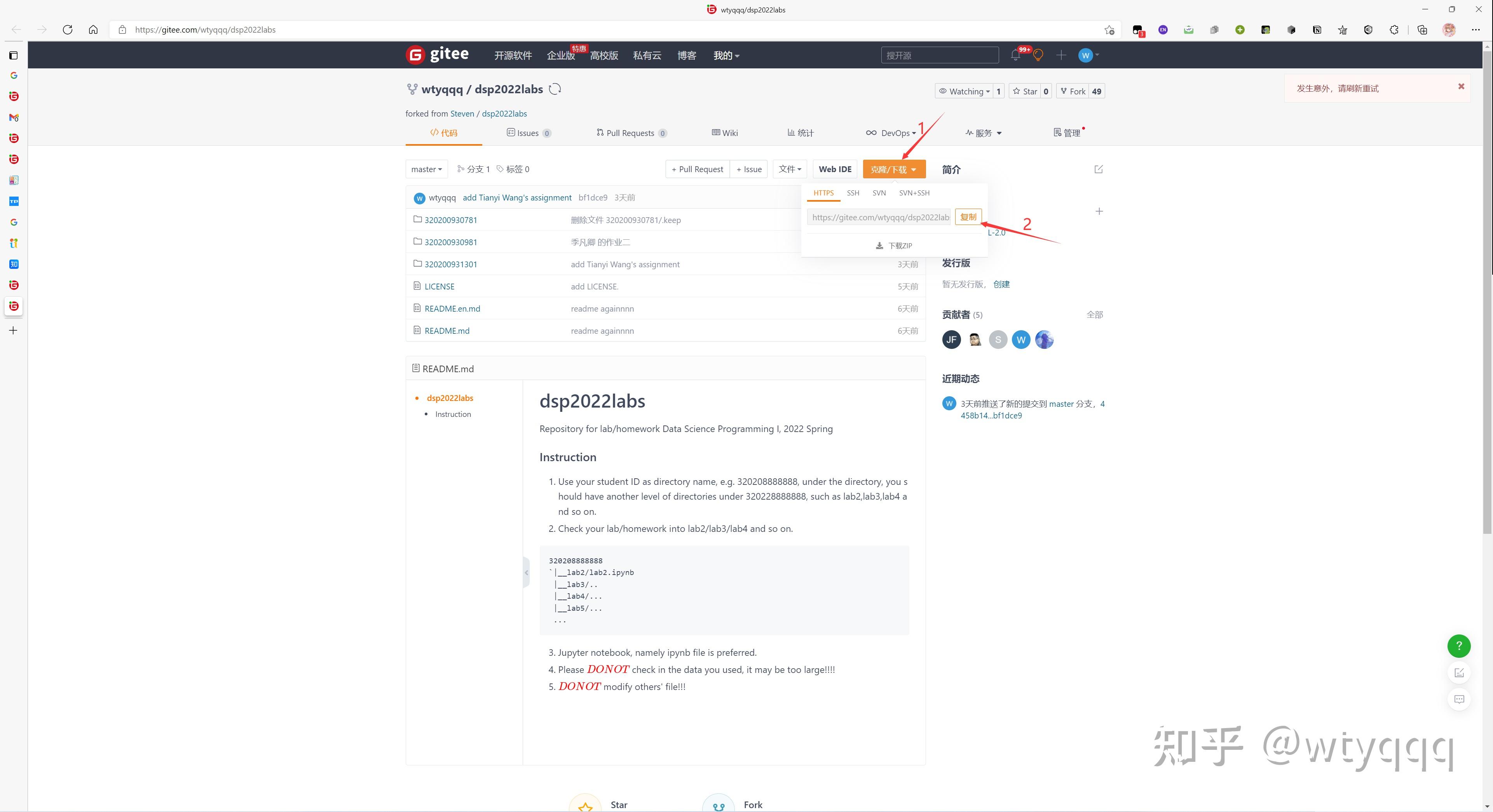Click the Star button to star the repository
This screenshot has height=812, width=1493.
(x=1025, y=91)
